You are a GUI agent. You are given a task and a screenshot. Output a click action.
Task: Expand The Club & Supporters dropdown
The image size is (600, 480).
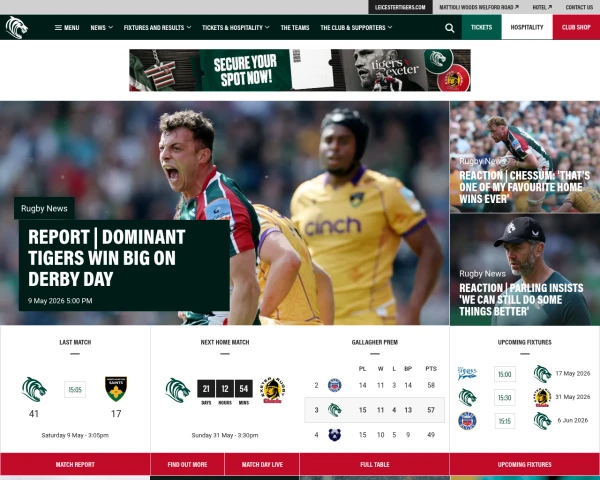pos(356,28)
